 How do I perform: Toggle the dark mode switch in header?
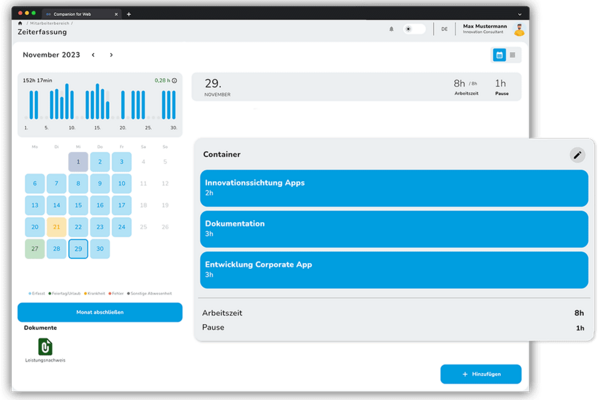coord(413,29)
